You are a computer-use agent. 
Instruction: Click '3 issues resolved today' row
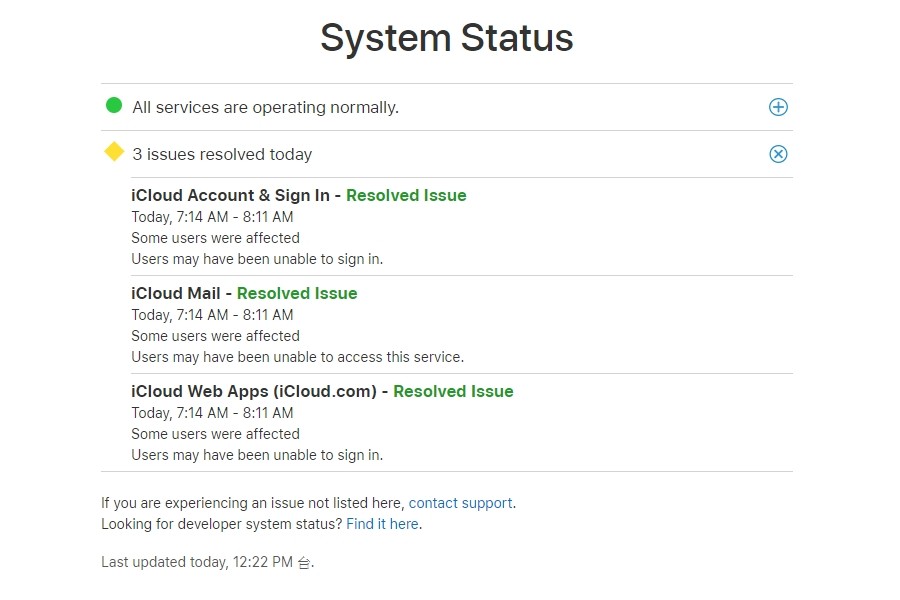(222, 154)
